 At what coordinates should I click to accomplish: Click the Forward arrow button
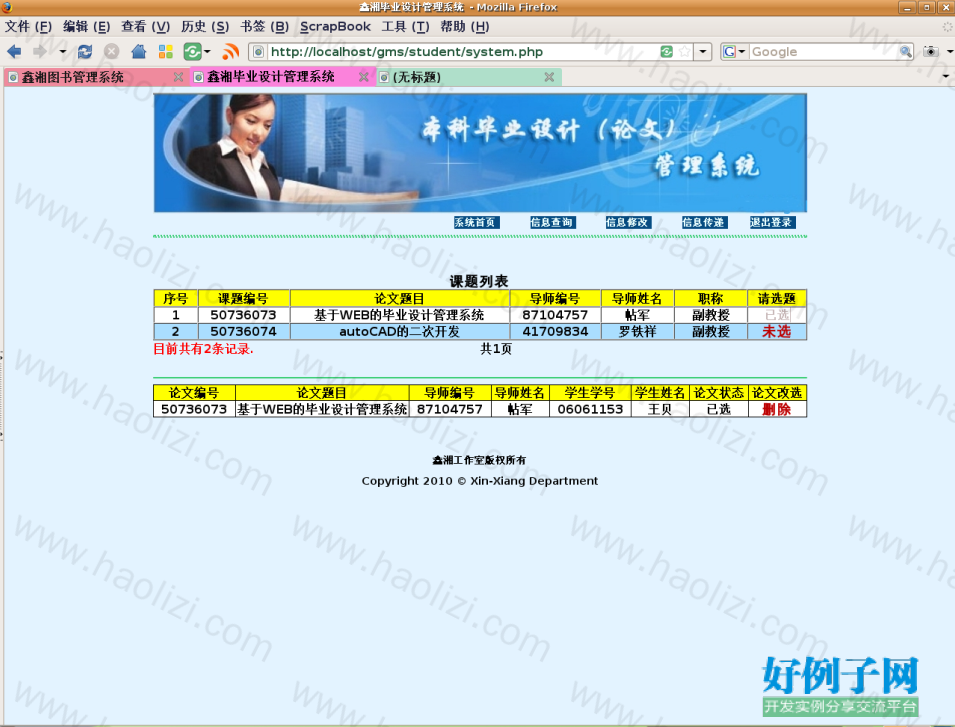(40, 52)
